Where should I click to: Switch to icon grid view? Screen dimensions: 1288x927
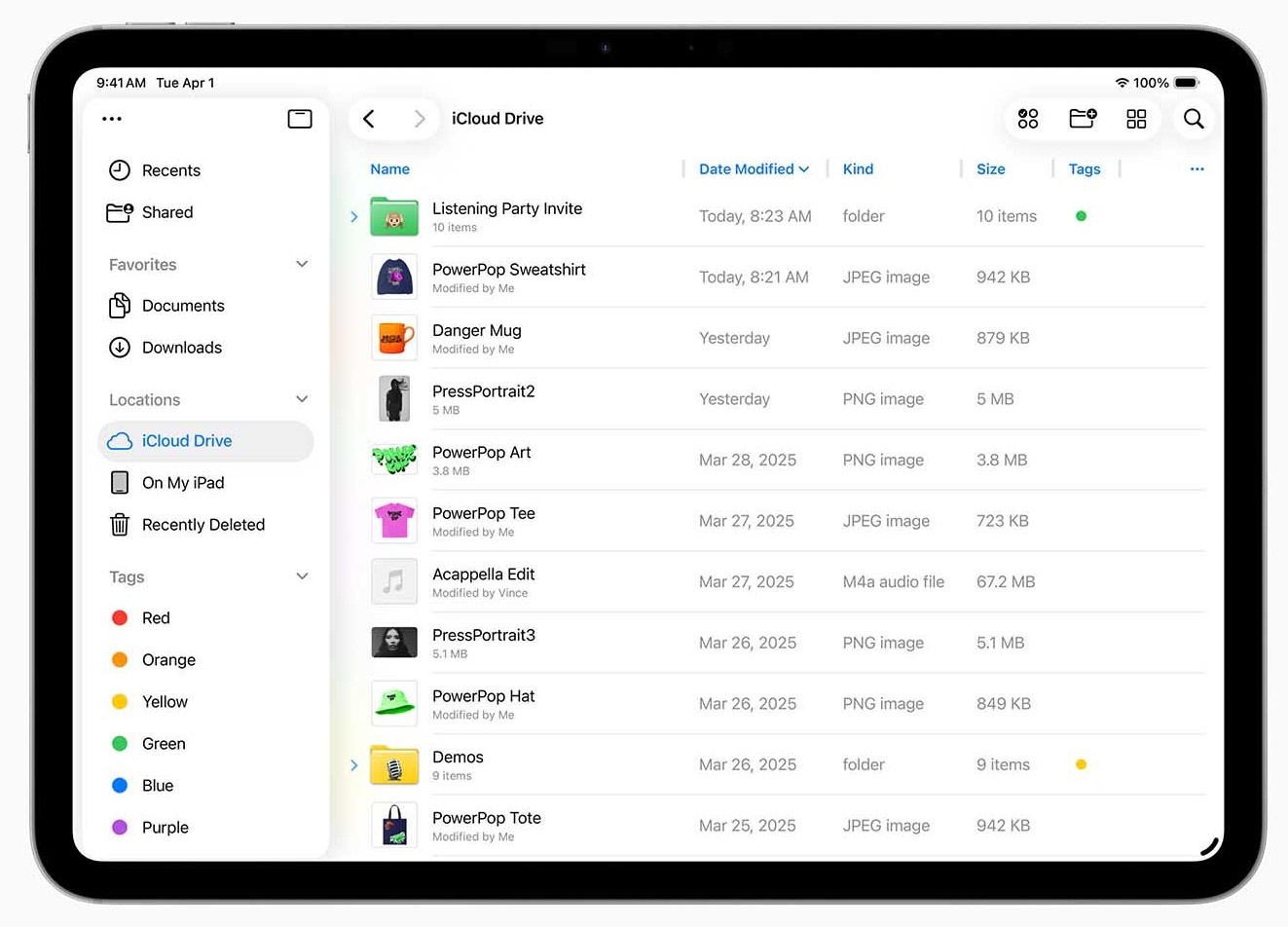pos(1136,119)
